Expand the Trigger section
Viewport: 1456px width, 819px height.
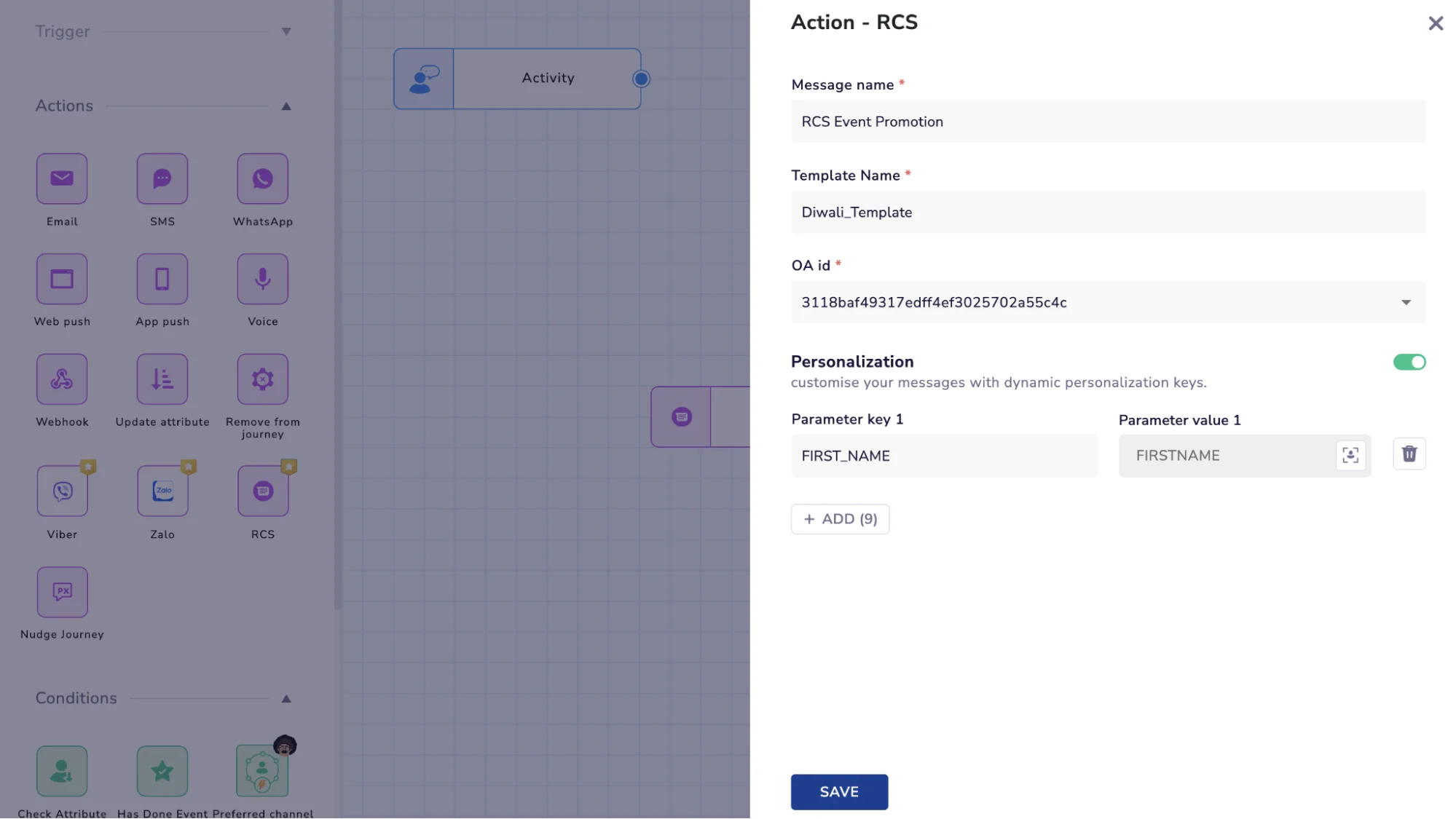[x=286, y=31]
